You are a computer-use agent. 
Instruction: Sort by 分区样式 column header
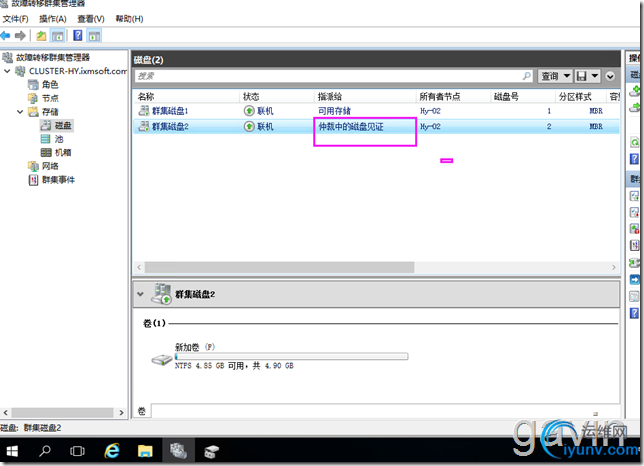pyautogui.click(x=575, y=97)
